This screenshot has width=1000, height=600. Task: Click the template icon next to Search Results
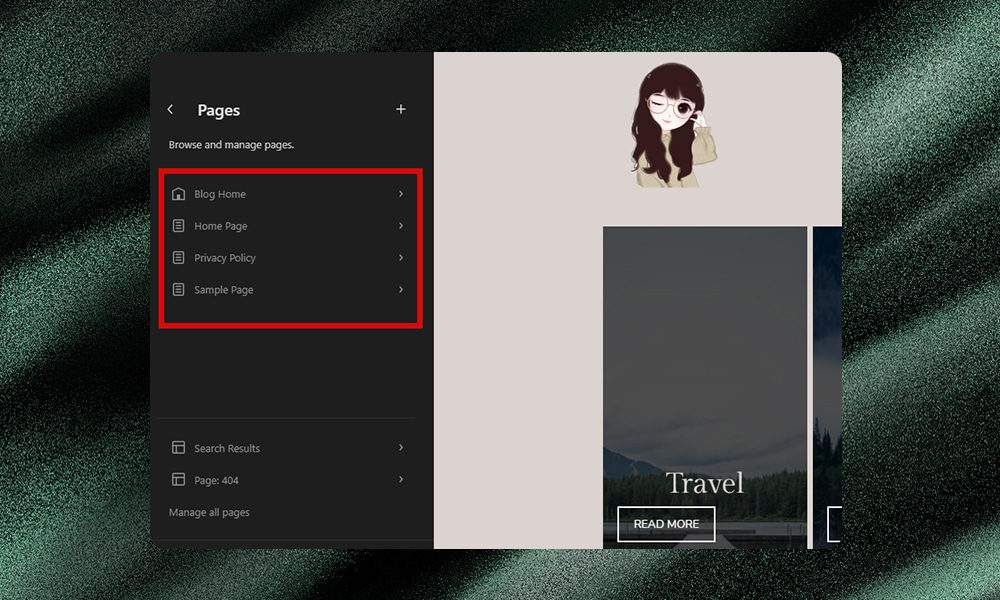pyautogui.click(x=179, y=448)
